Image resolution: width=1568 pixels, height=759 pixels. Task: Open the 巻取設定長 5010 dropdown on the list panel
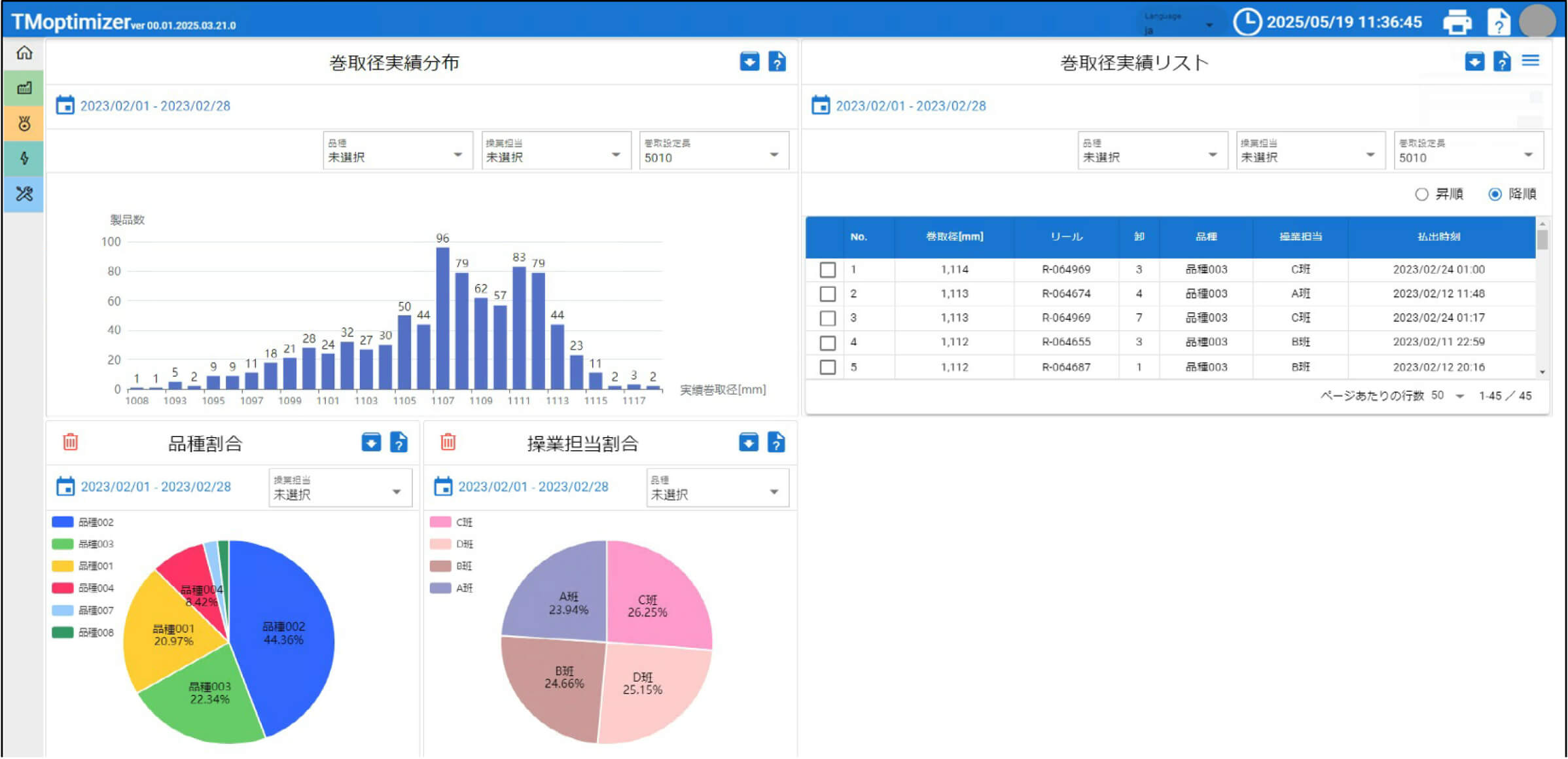tap(1468, 152)
